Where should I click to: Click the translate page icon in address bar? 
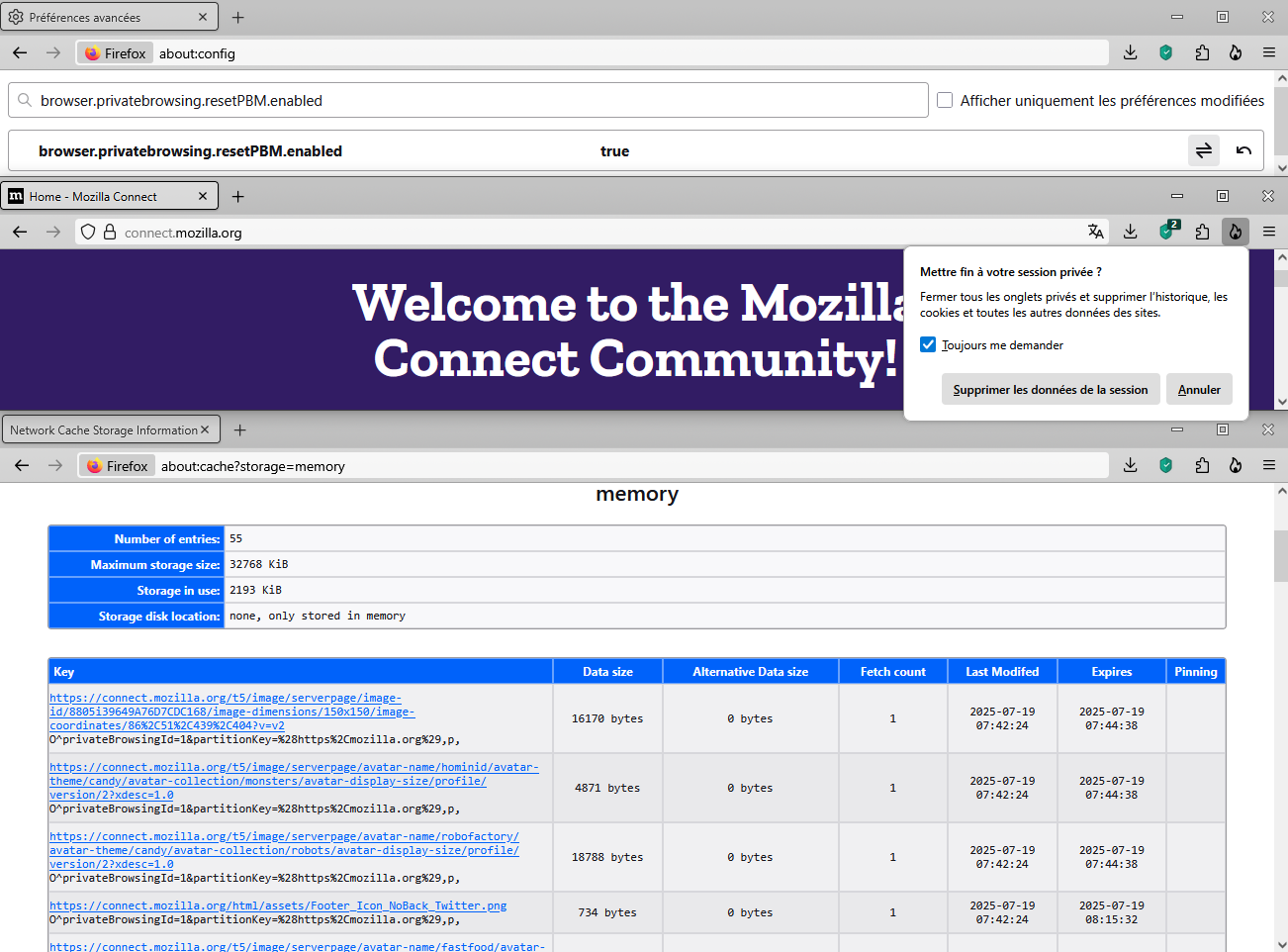pos(1095,232)
